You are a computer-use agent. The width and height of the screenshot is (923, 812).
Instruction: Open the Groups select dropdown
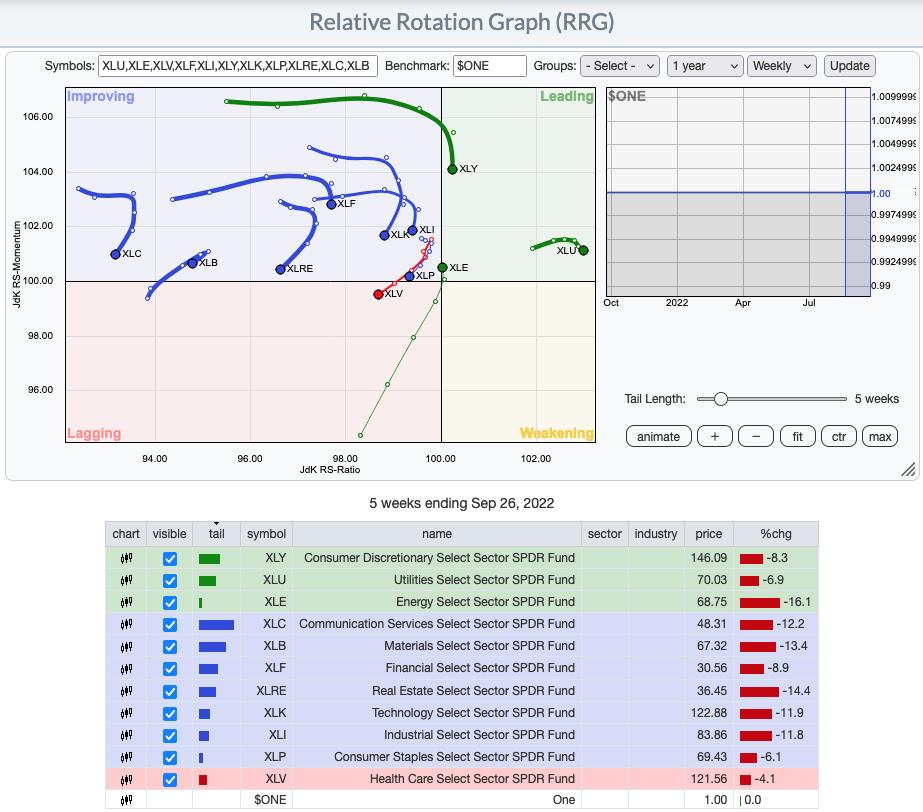[620, 66]
